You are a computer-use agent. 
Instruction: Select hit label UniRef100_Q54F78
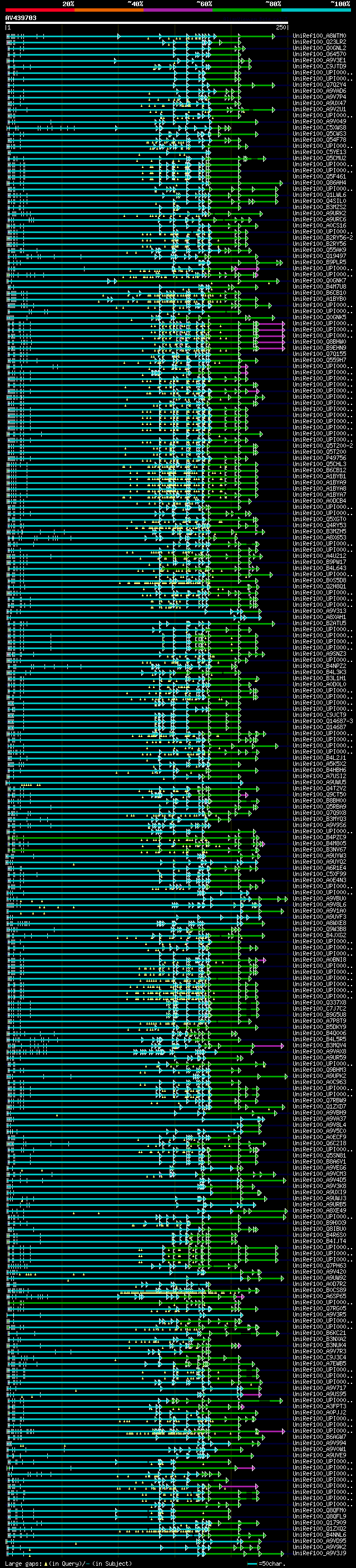tap(319, 140)
